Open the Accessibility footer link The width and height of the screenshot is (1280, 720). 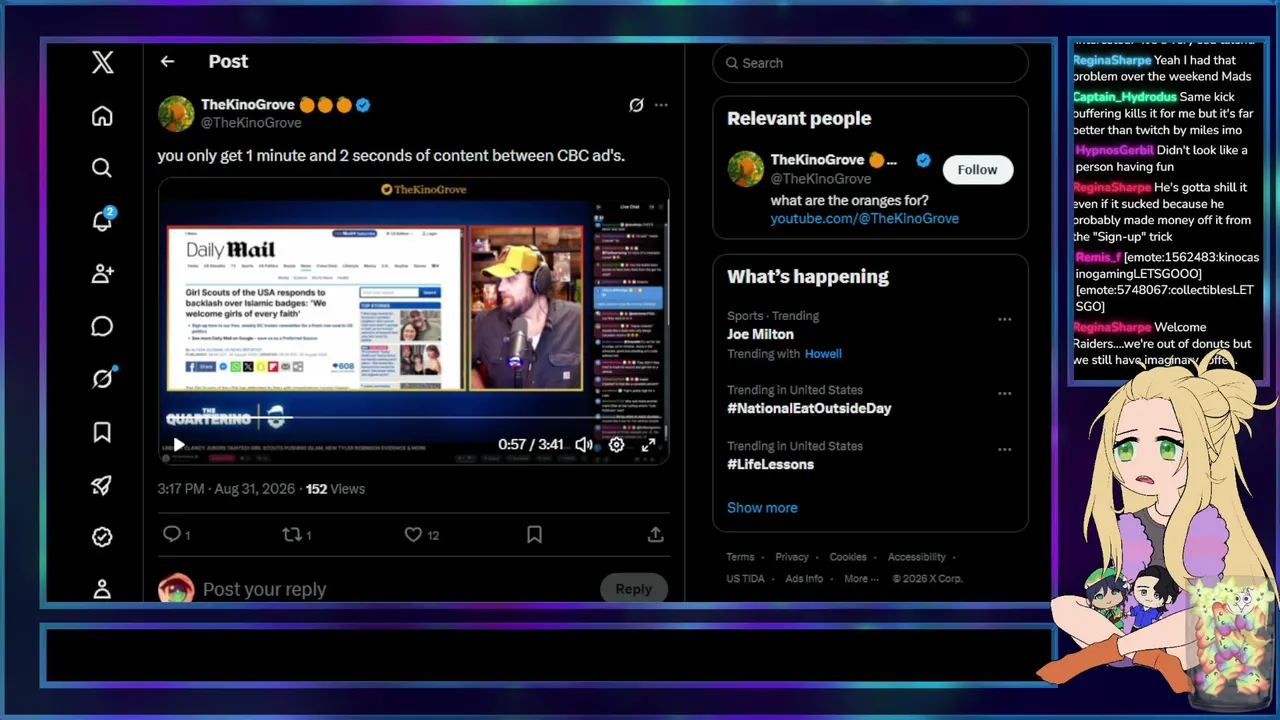(x=916, y=557)
